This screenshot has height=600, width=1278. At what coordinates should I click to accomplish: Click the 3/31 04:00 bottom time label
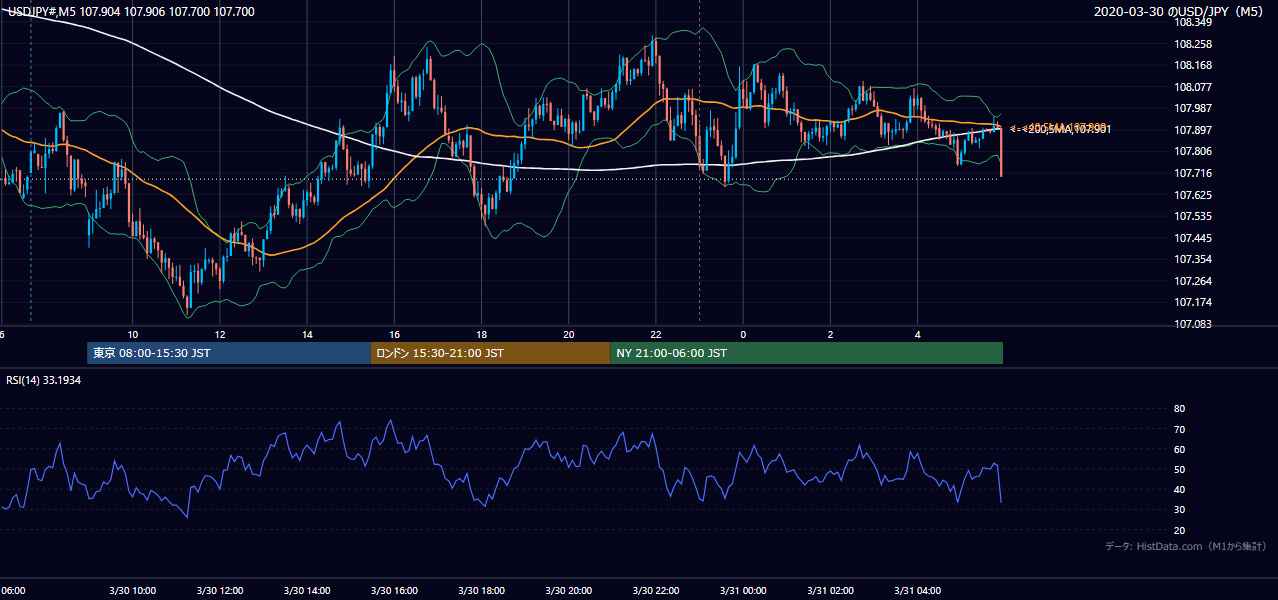(x=917, y=590)
